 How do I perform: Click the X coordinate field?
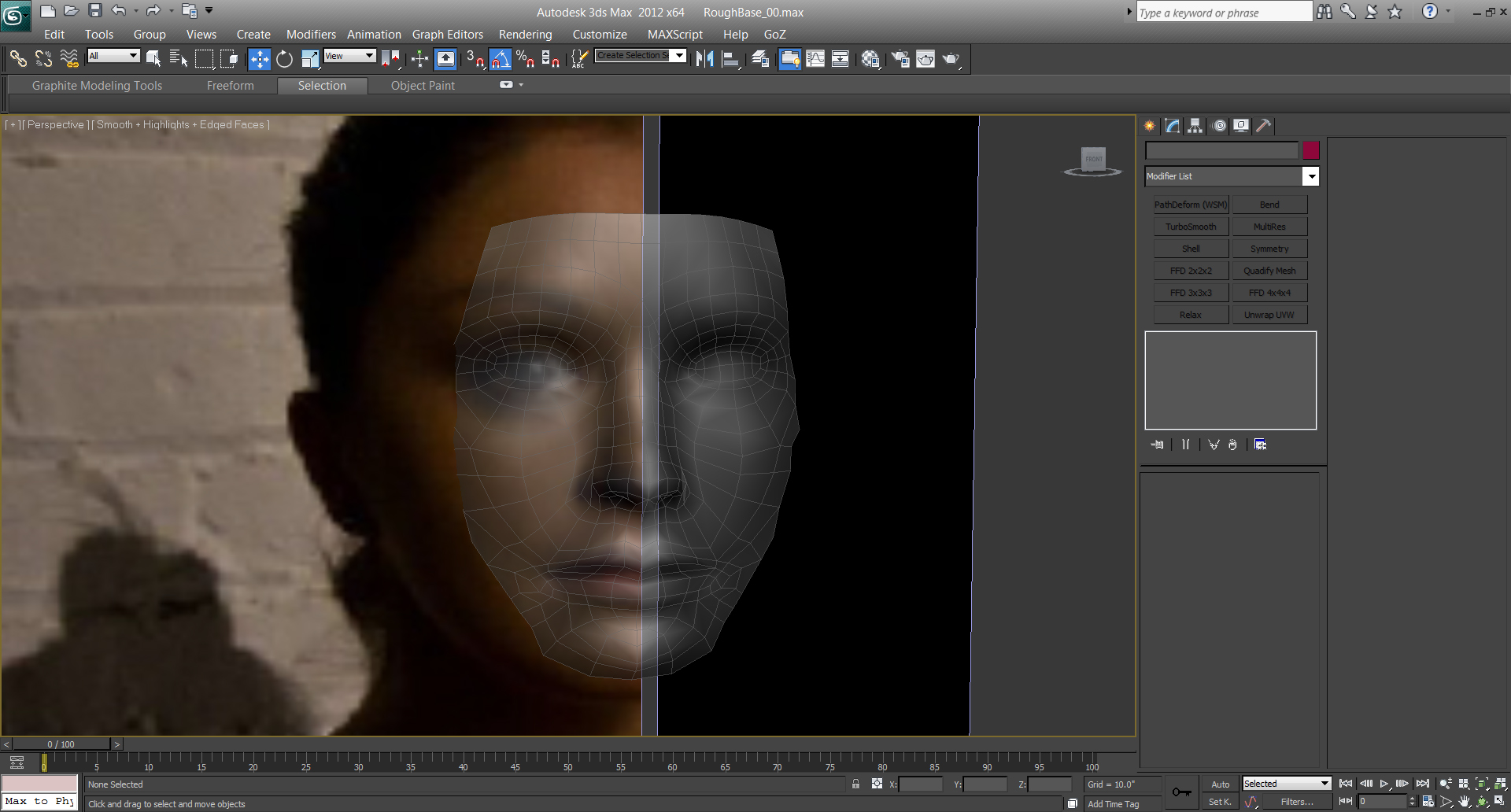[x=920, y=784]
